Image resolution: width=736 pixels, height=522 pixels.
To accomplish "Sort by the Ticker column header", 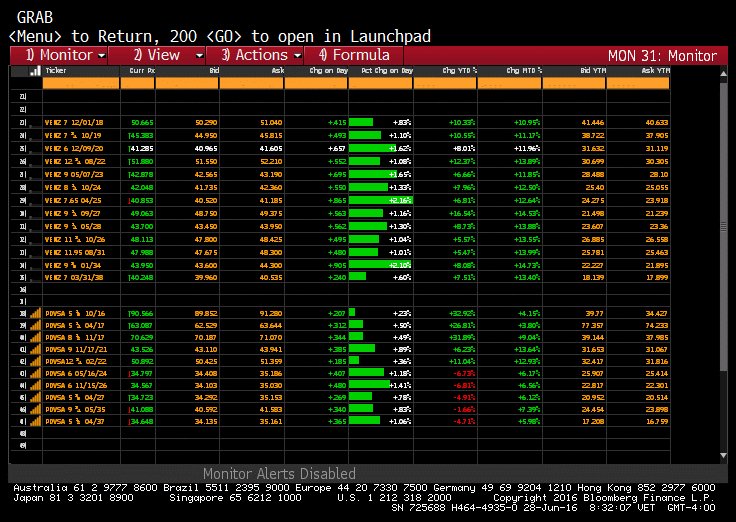I will point(56,70).
